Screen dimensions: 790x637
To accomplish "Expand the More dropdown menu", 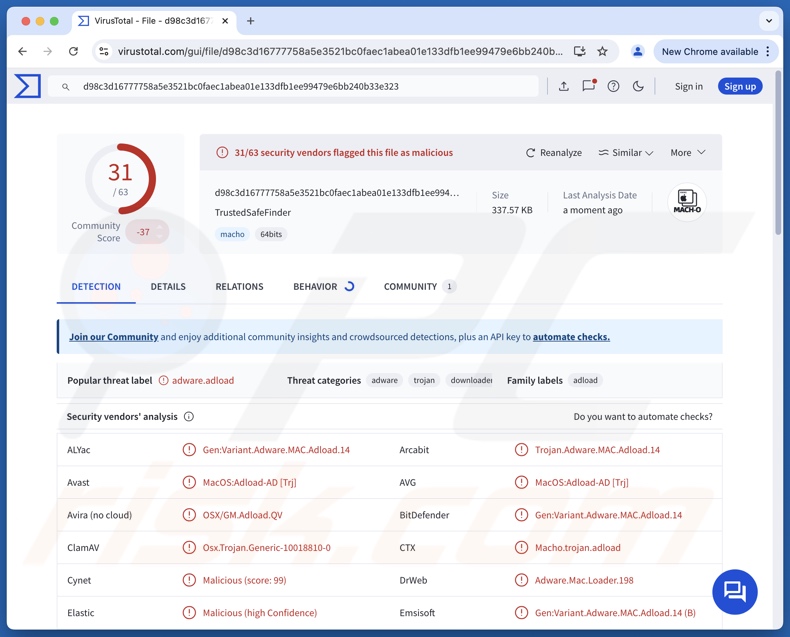I will (688, 152).
